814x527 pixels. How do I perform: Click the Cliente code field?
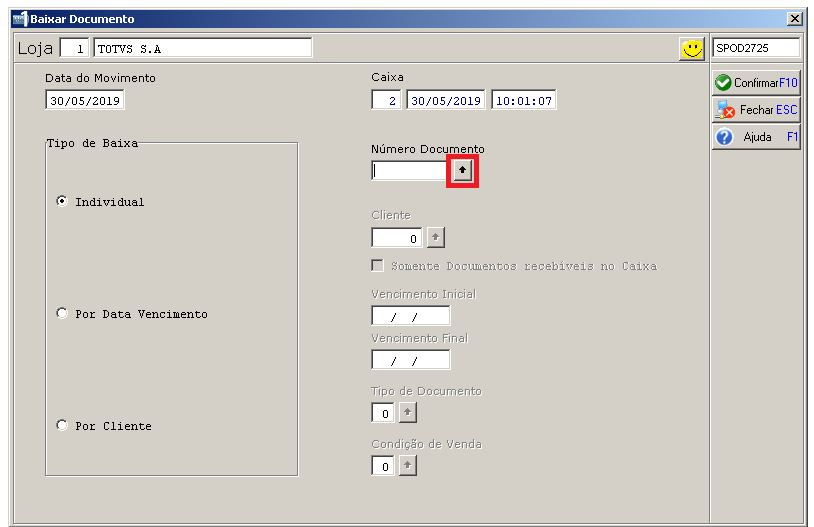[x=397, y=238]
